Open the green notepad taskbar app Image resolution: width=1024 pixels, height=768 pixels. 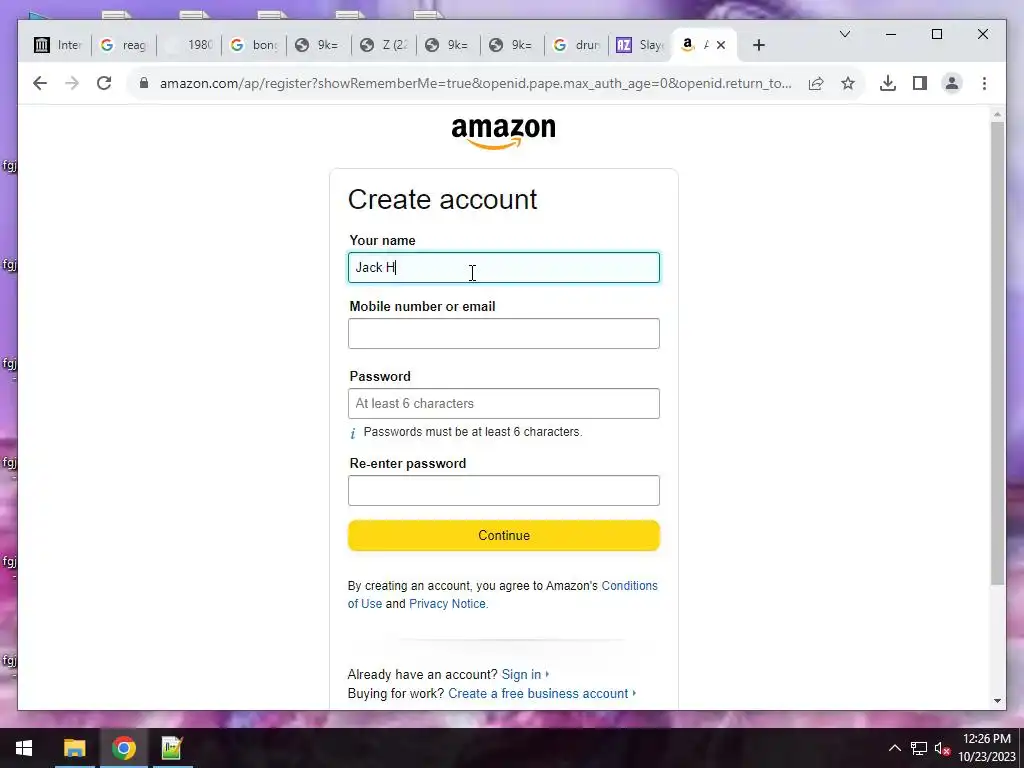click(x=171, y=748)
